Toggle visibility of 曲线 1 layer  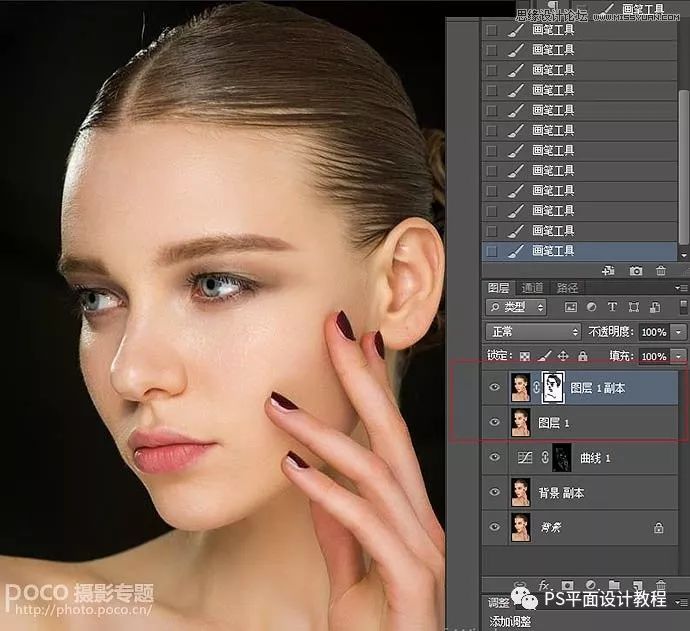coord(494,457)
